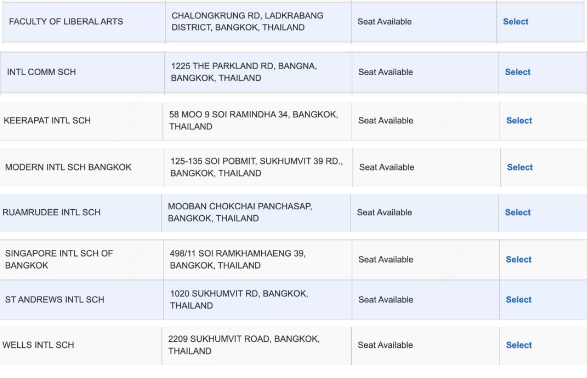Click the Chalongkrung Rd Ladkrabang address

coord(247,22)
